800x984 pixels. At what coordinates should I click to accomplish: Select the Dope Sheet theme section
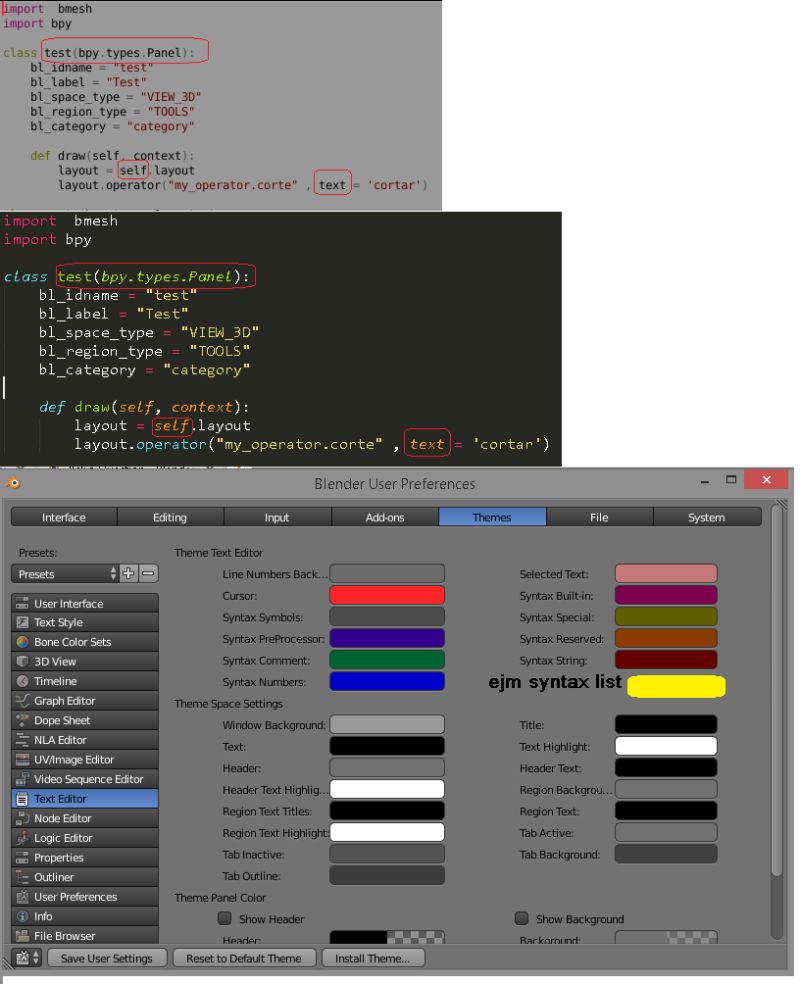(84, 720)
